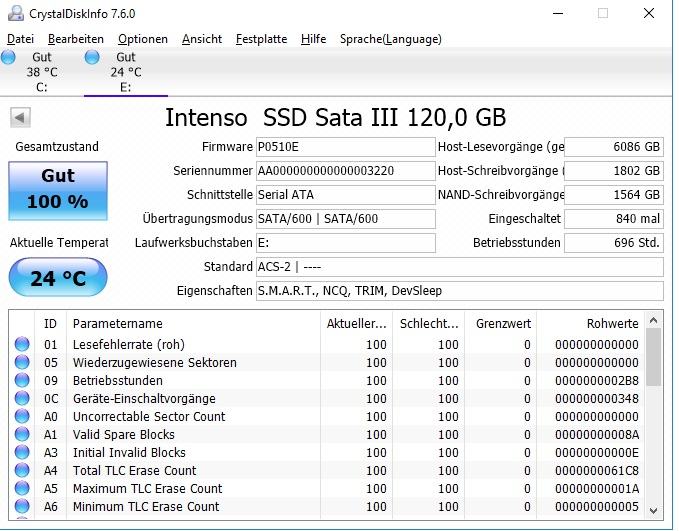Click status orb of Lesefehlerrate (roh) row

[22, 344]
